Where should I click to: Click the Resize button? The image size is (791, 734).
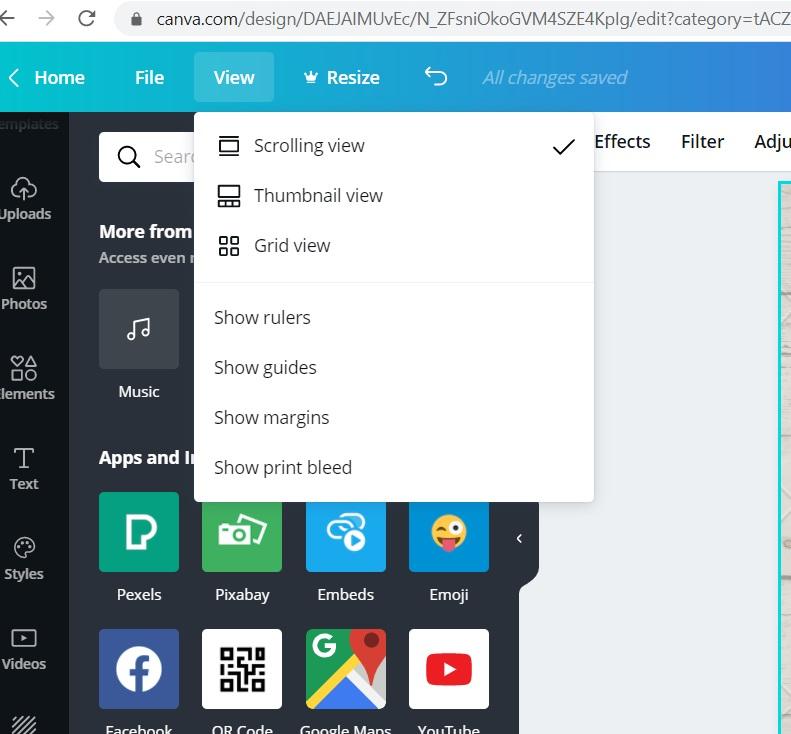point(342,78)
